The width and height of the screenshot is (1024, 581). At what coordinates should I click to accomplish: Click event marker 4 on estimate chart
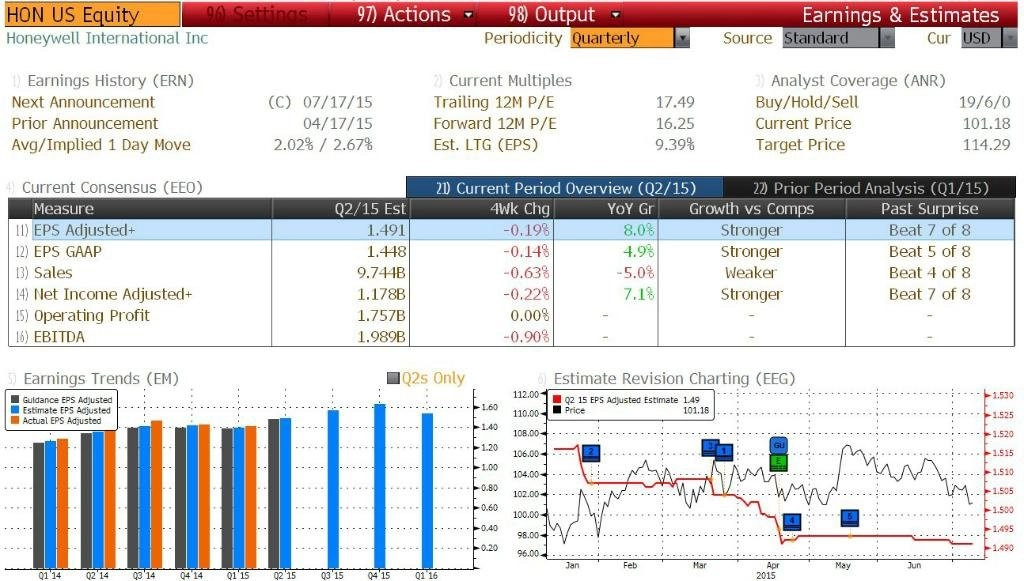point(792,521)
